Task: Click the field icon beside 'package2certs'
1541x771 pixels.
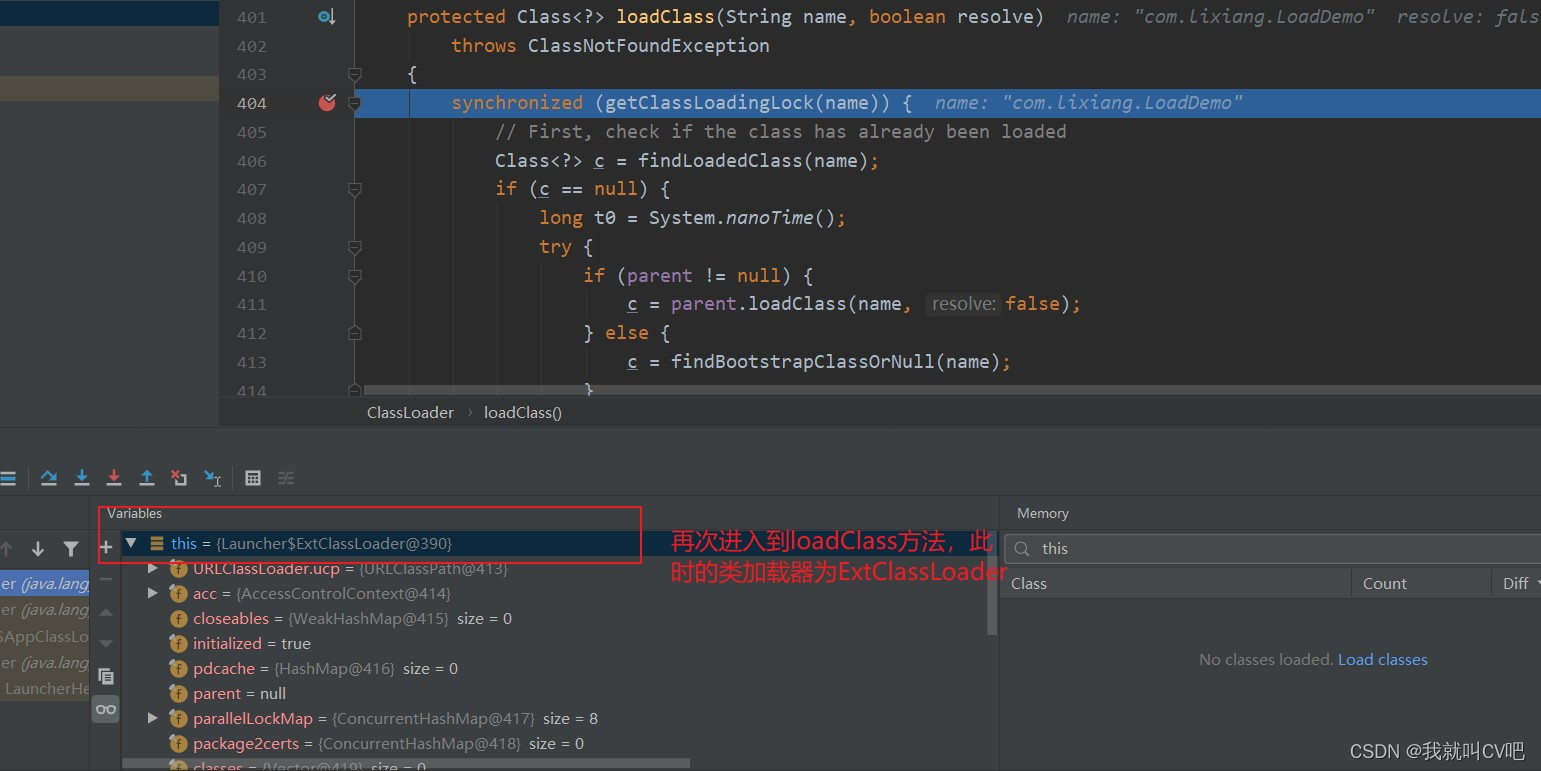Action: [179, 744]
